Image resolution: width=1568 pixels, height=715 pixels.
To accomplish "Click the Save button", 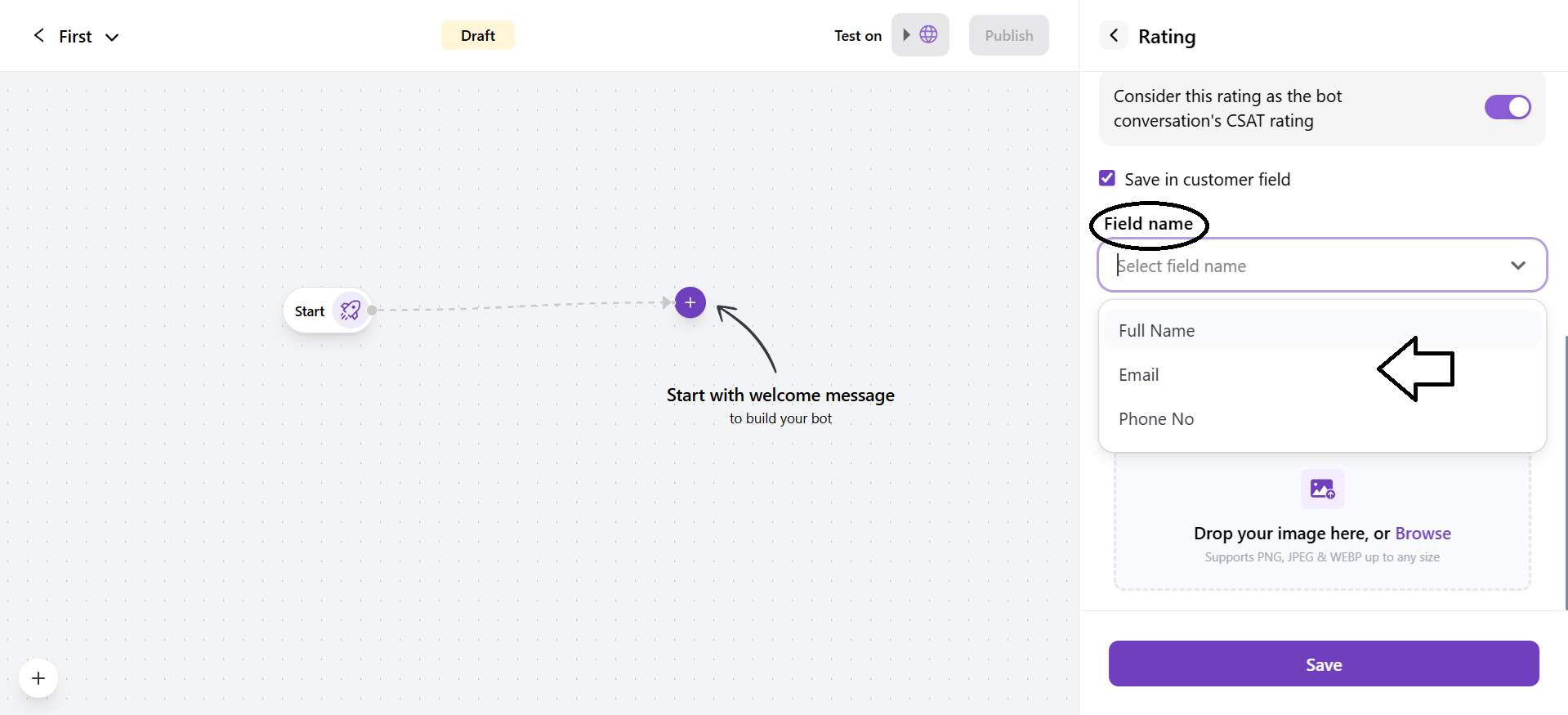I will 1323,664.
